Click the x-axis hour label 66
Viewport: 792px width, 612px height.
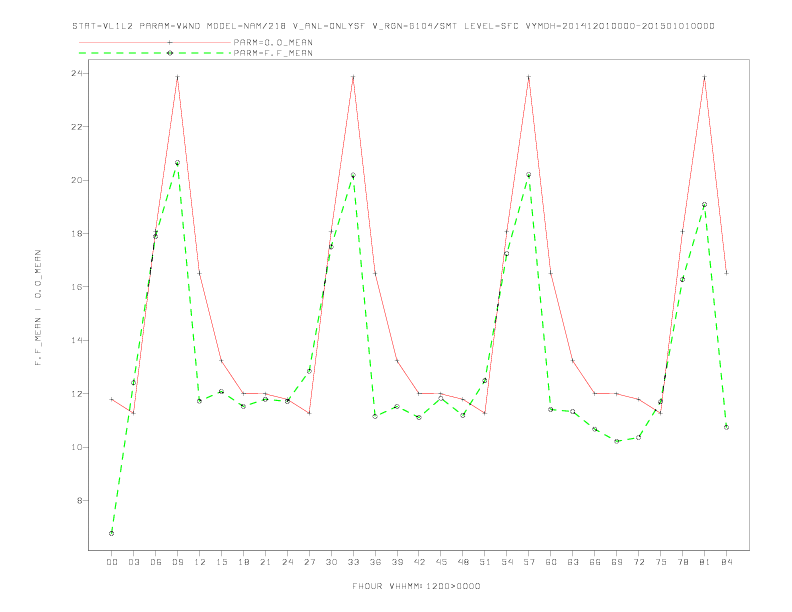click(595, 562)
